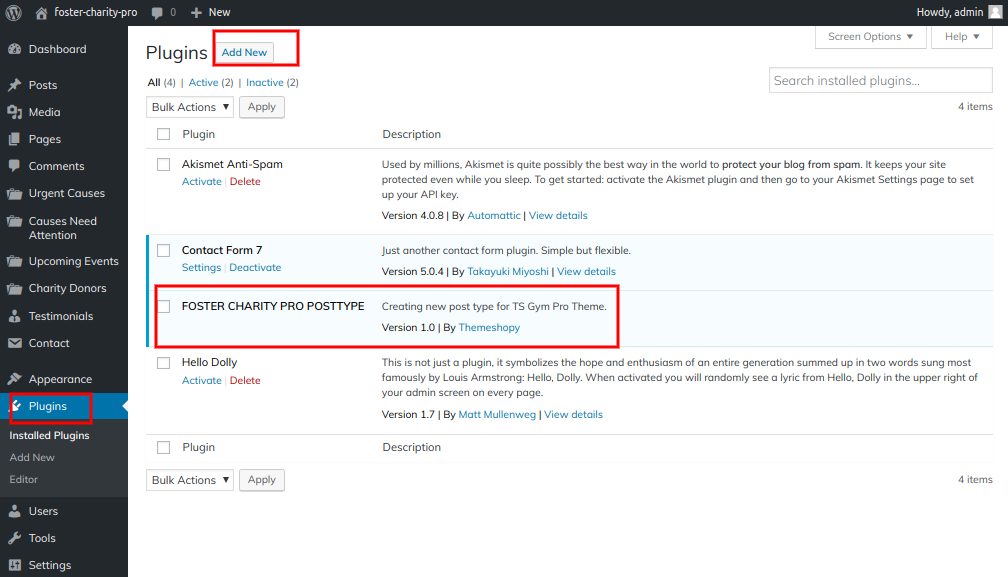Image resolution: width=1008 pixels, height=577 pixels.
Task: Open Installed Plugins submenu item
Action: pos(50,436)
